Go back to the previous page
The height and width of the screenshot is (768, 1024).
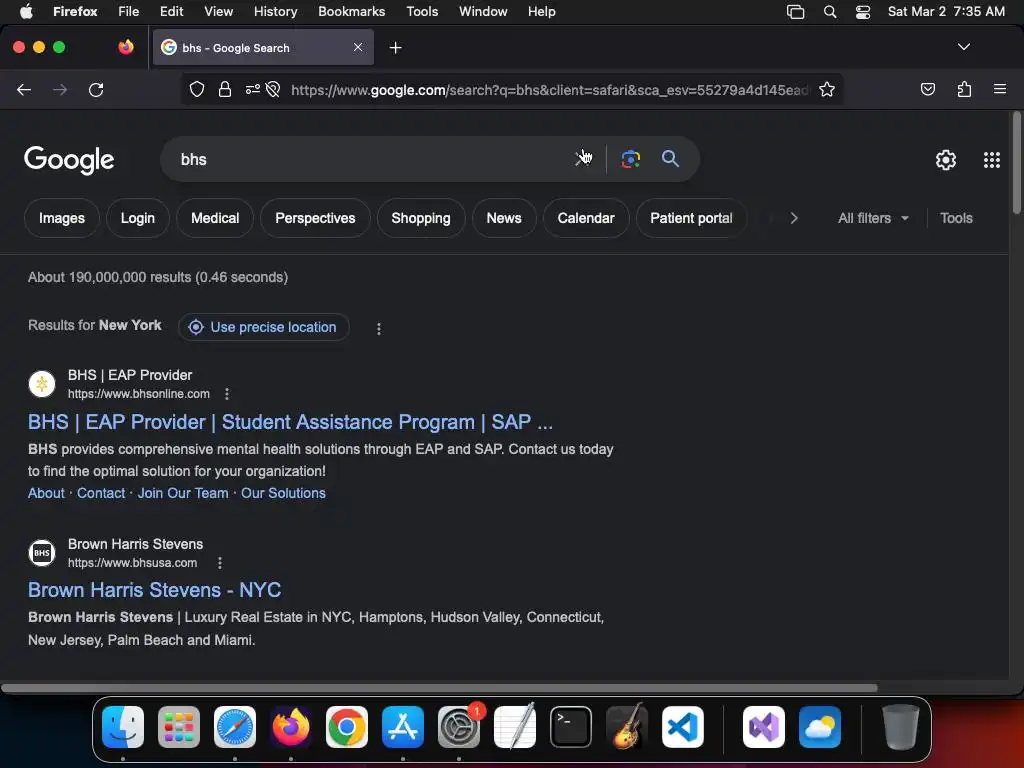pyautogui.click(x=24, y=89)
